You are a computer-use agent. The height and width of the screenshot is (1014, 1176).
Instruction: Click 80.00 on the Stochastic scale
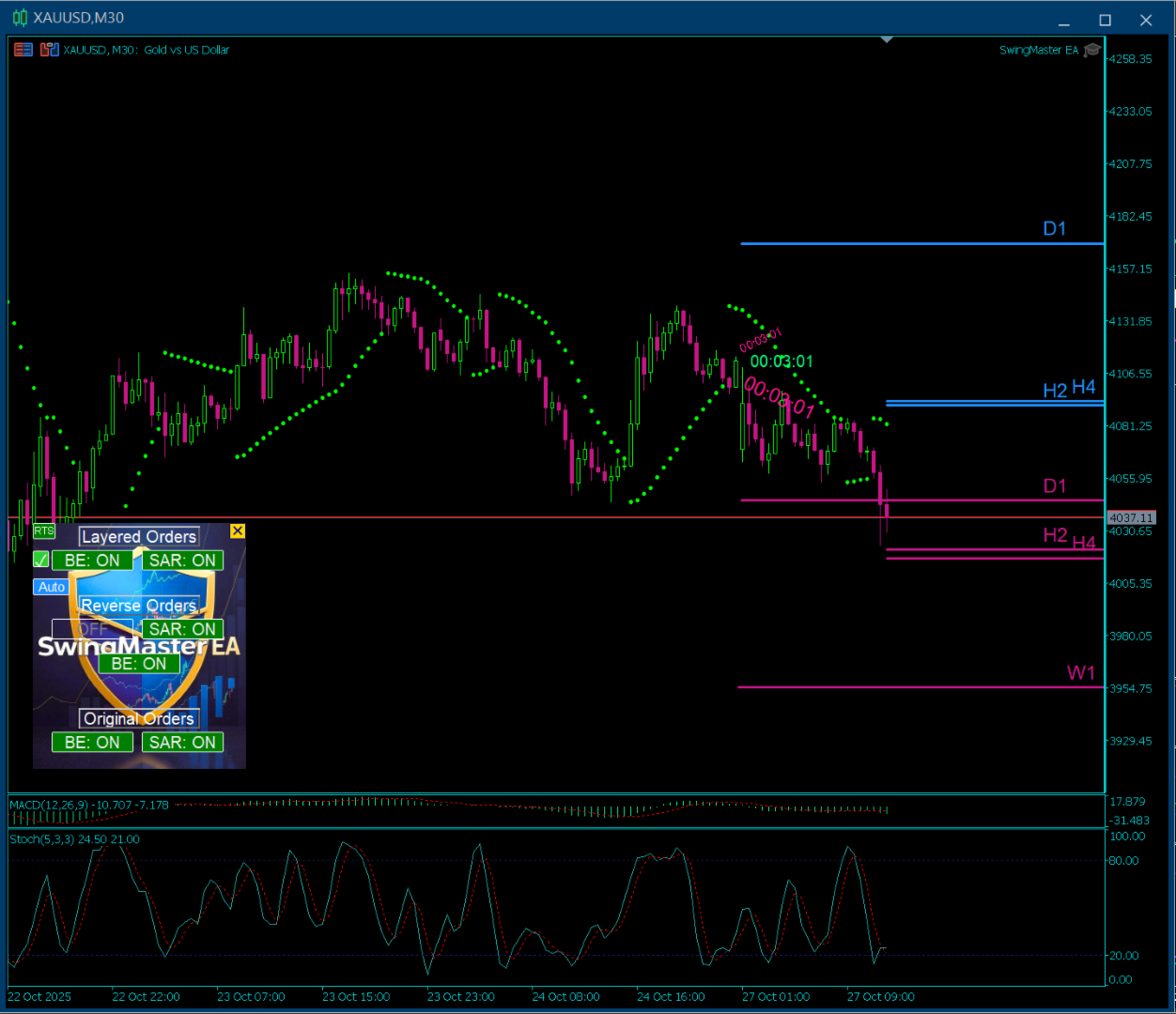click(x=1123, y=861)
